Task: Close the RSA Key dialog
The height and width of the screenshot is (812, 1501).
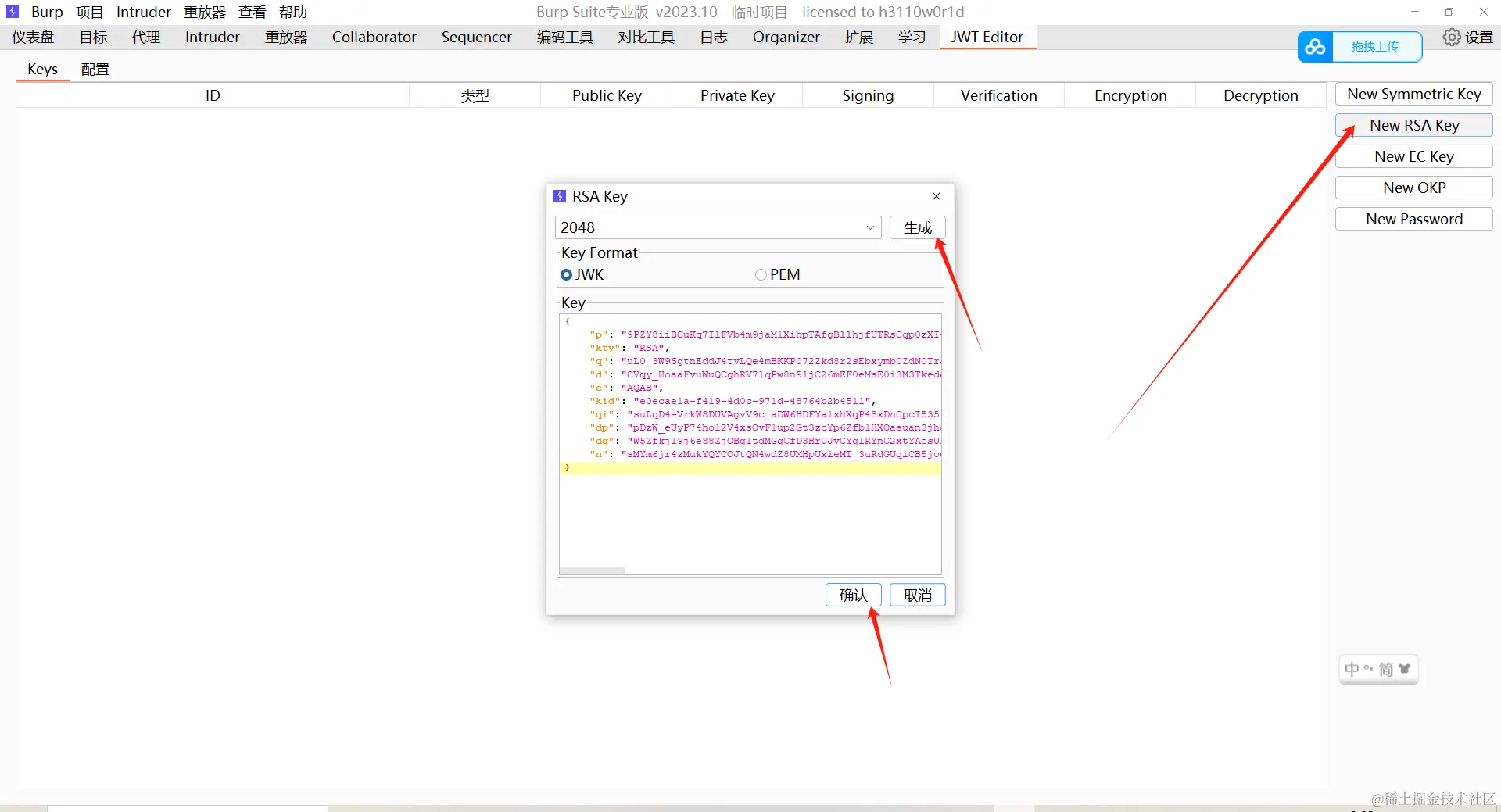Action: click(937, 196)
